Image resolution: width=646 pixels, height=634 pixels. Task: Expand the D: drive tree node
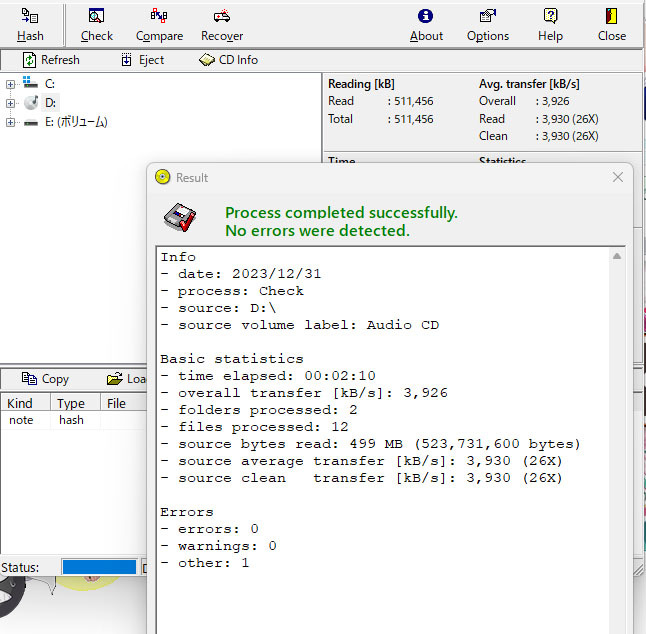[11, 103]
